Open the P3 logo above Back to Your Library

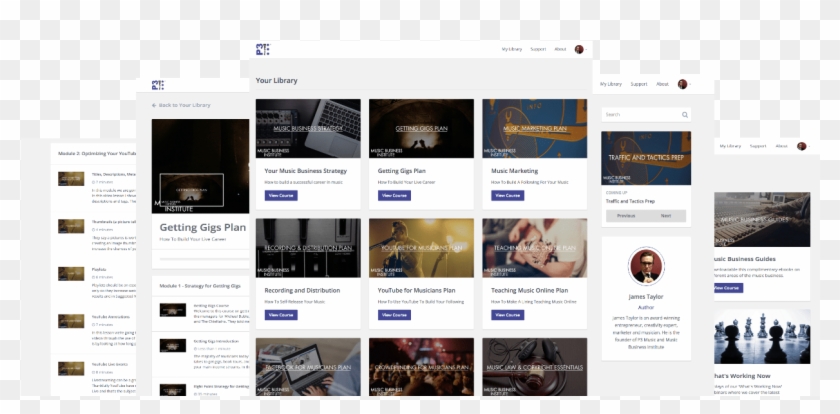tap(158, 85)
